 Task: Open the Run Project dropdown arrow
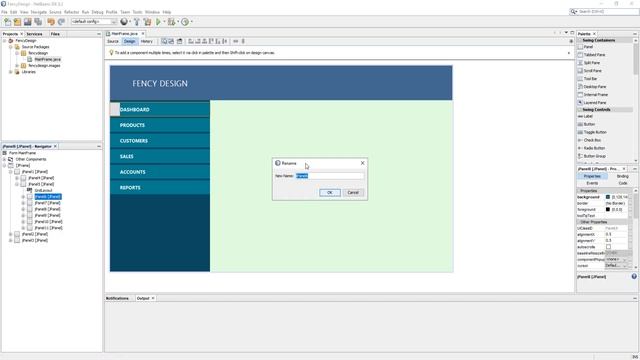click(x=164, y=22)
